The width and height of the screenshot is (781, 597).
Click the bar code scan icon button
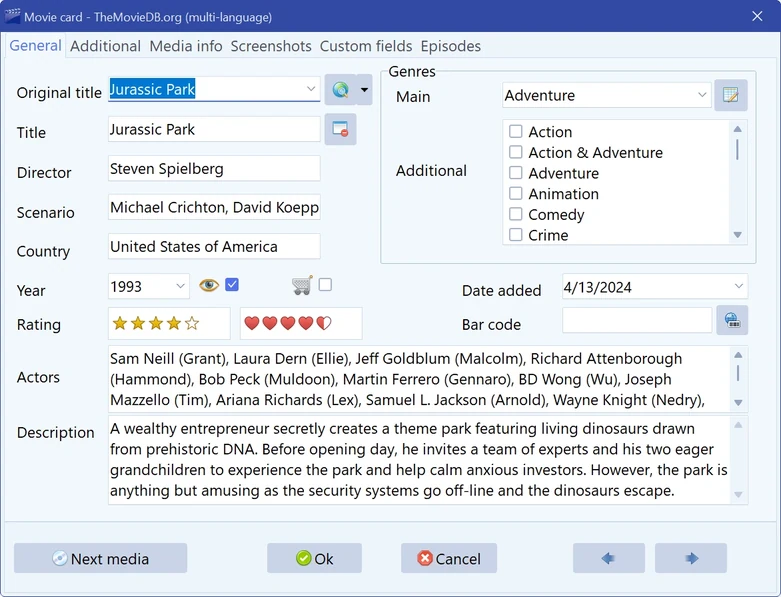tap(732, 320)
